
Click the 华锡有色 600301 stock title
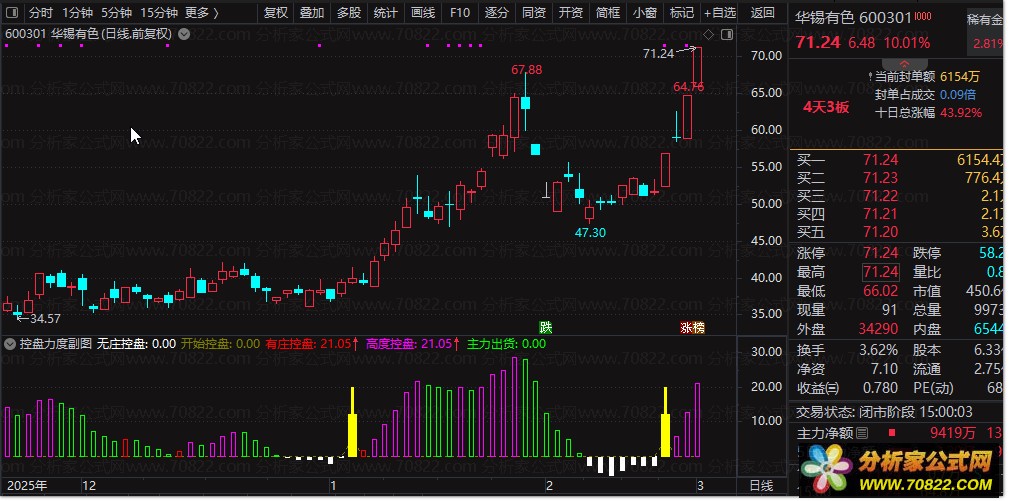pyautogui.click(x=854, y=17)
